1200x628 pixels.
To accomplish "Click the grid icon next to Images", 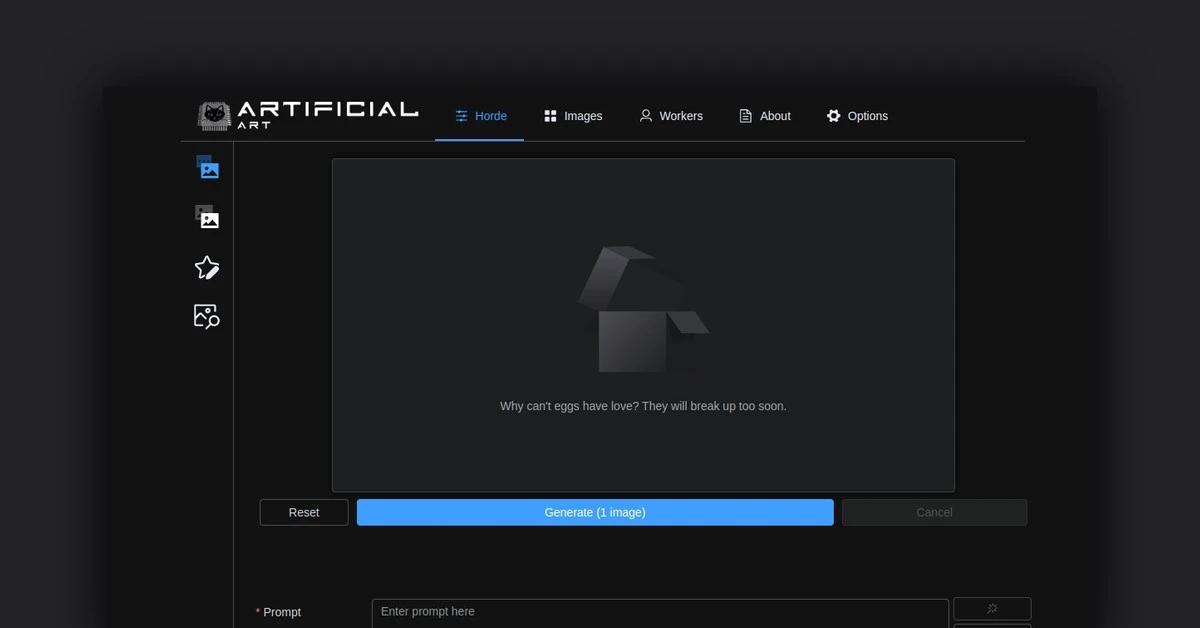I will (x=550, y=116).
